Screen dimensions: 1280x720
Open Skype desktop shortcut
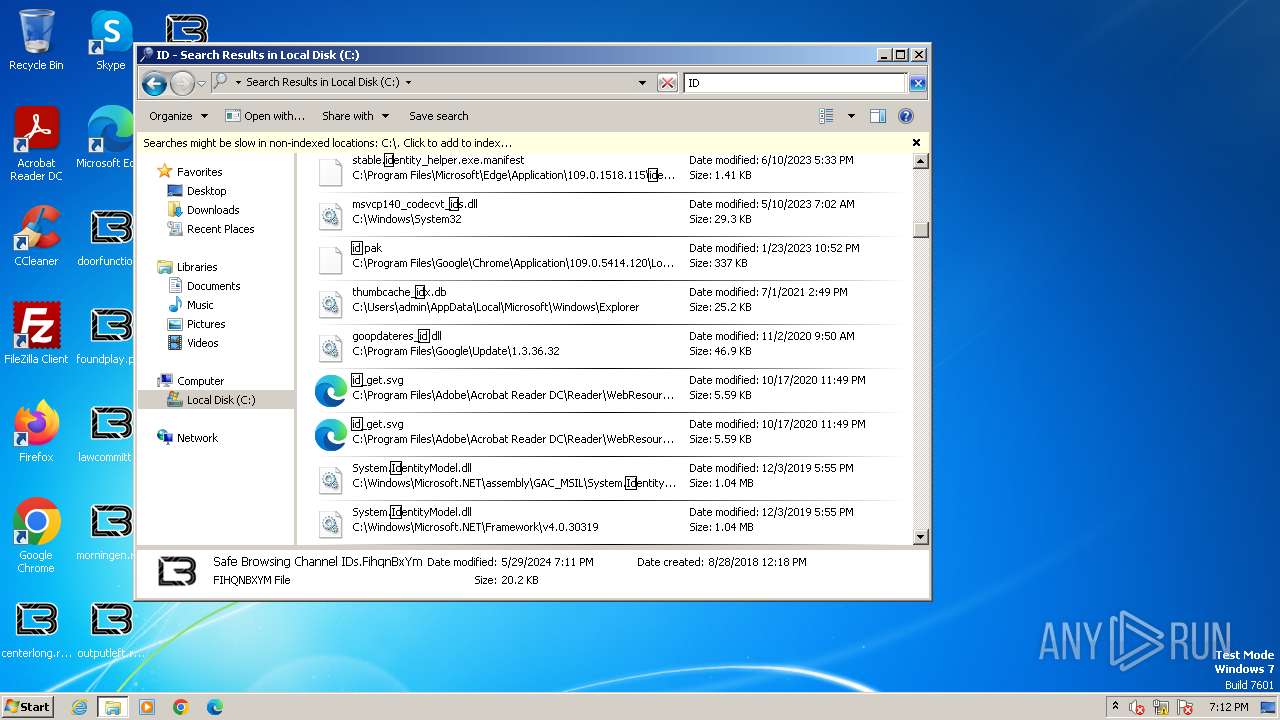[110, 40]
